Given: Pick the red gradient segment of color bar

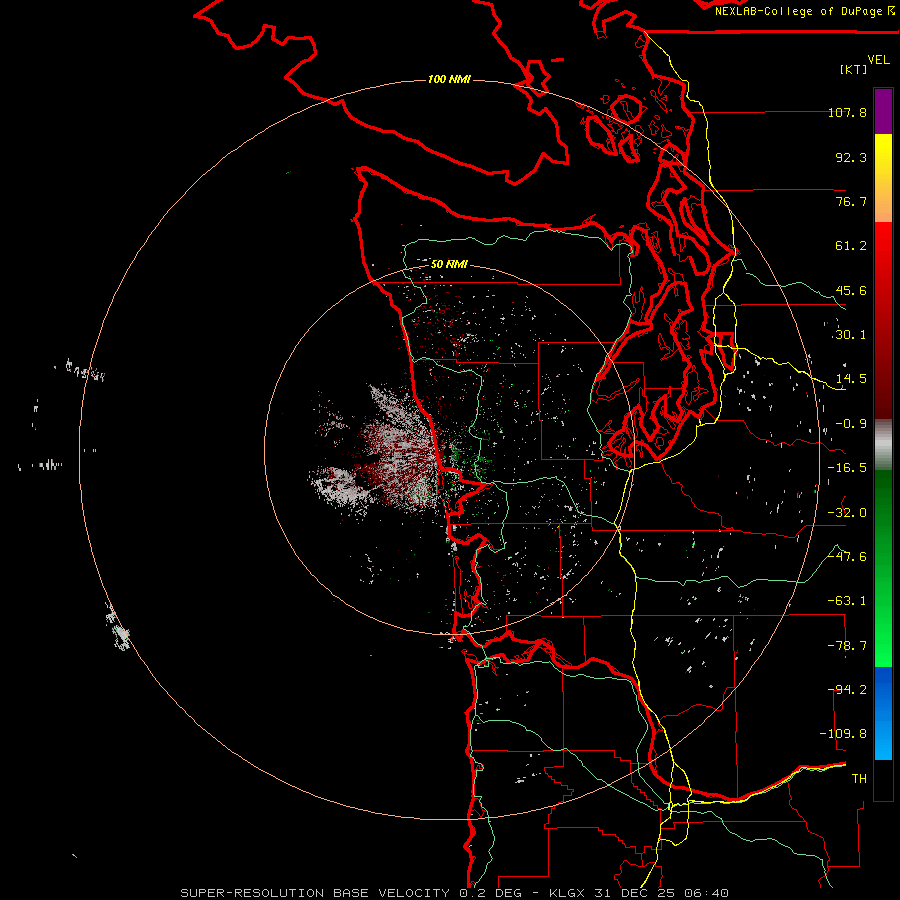Looking at the screenshot, I should [883, 320].
